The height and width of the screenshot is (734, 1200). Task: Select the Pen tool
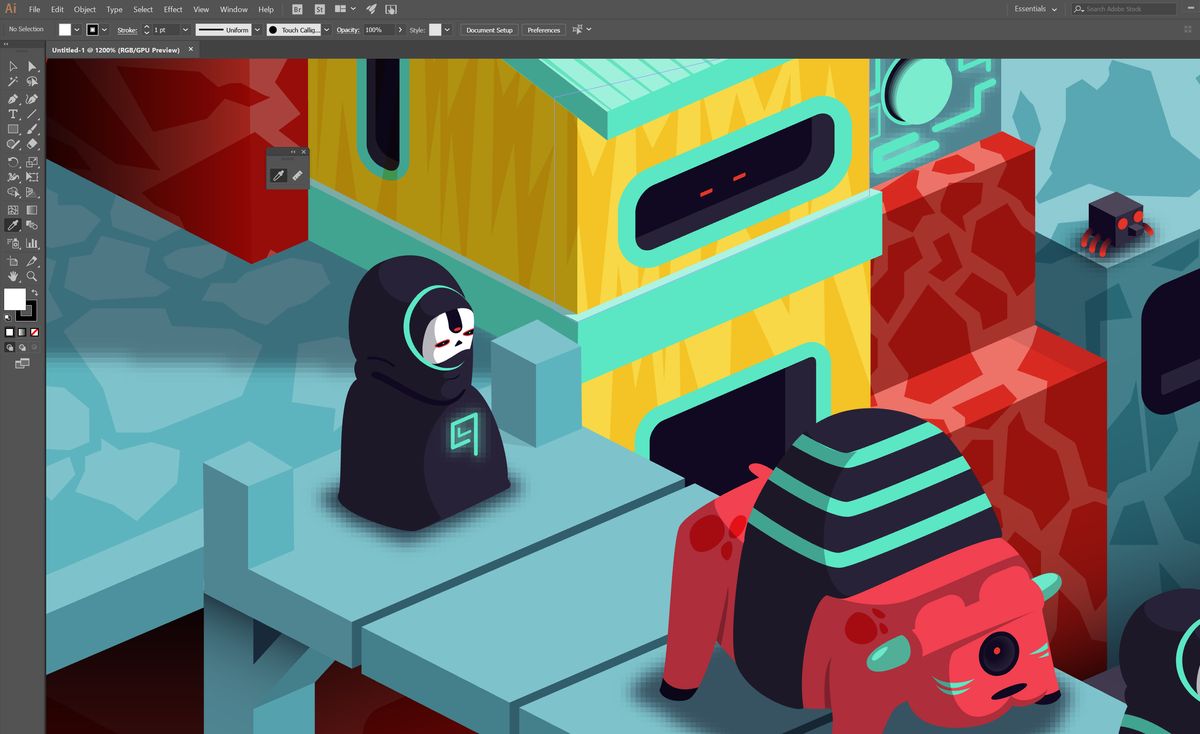click(x=13, y=98)
